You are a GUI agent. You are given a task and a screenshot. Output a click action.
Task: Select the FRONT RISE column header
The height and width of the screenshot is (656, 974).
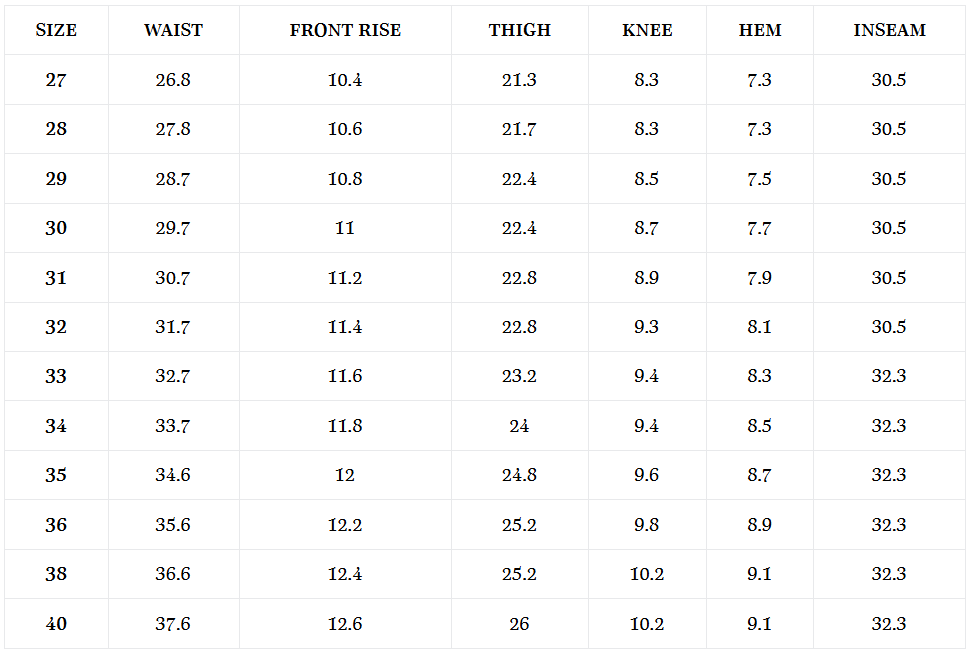345,30
